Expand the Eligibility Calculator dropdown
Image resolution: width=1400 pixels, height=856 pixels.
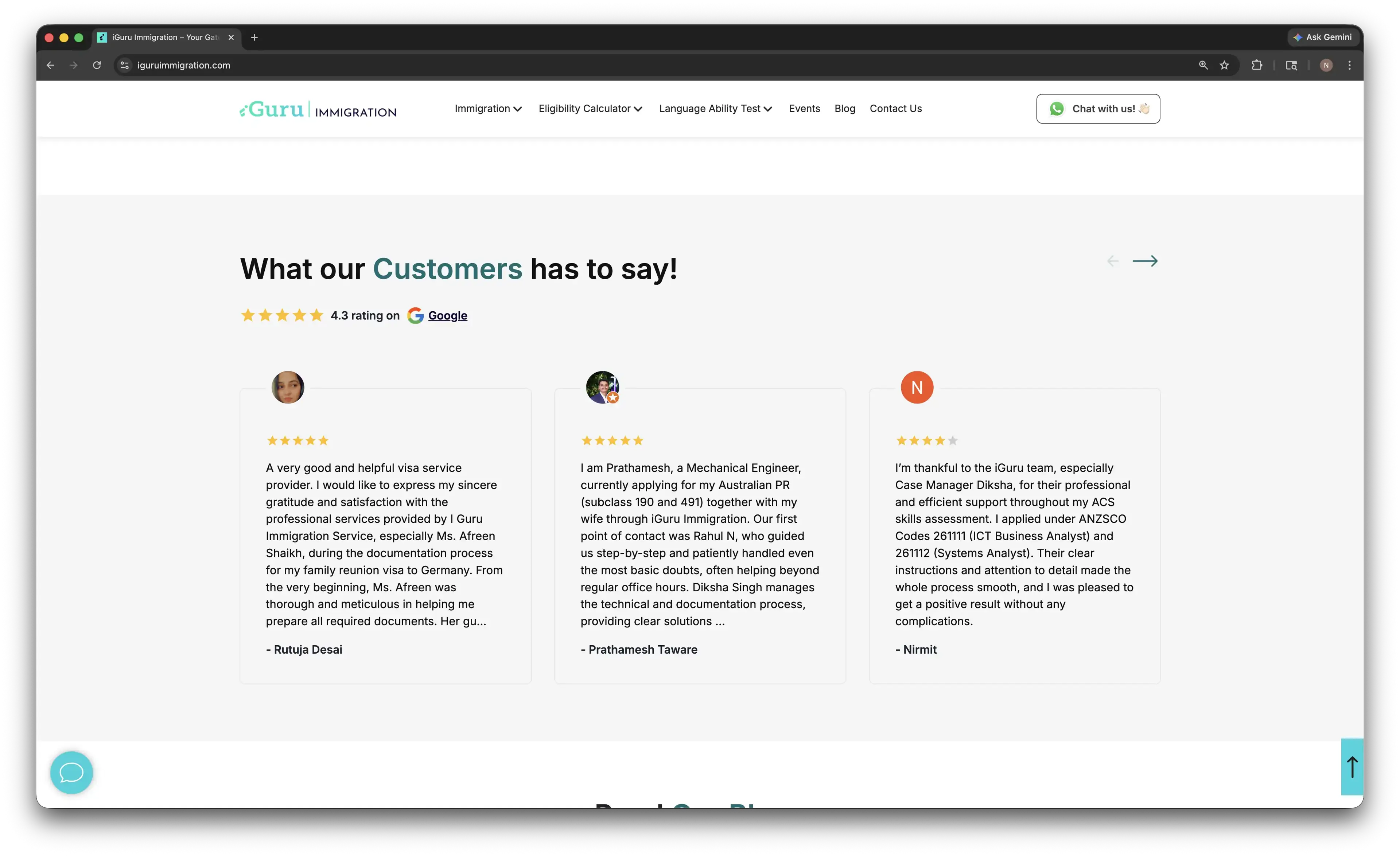590,109
